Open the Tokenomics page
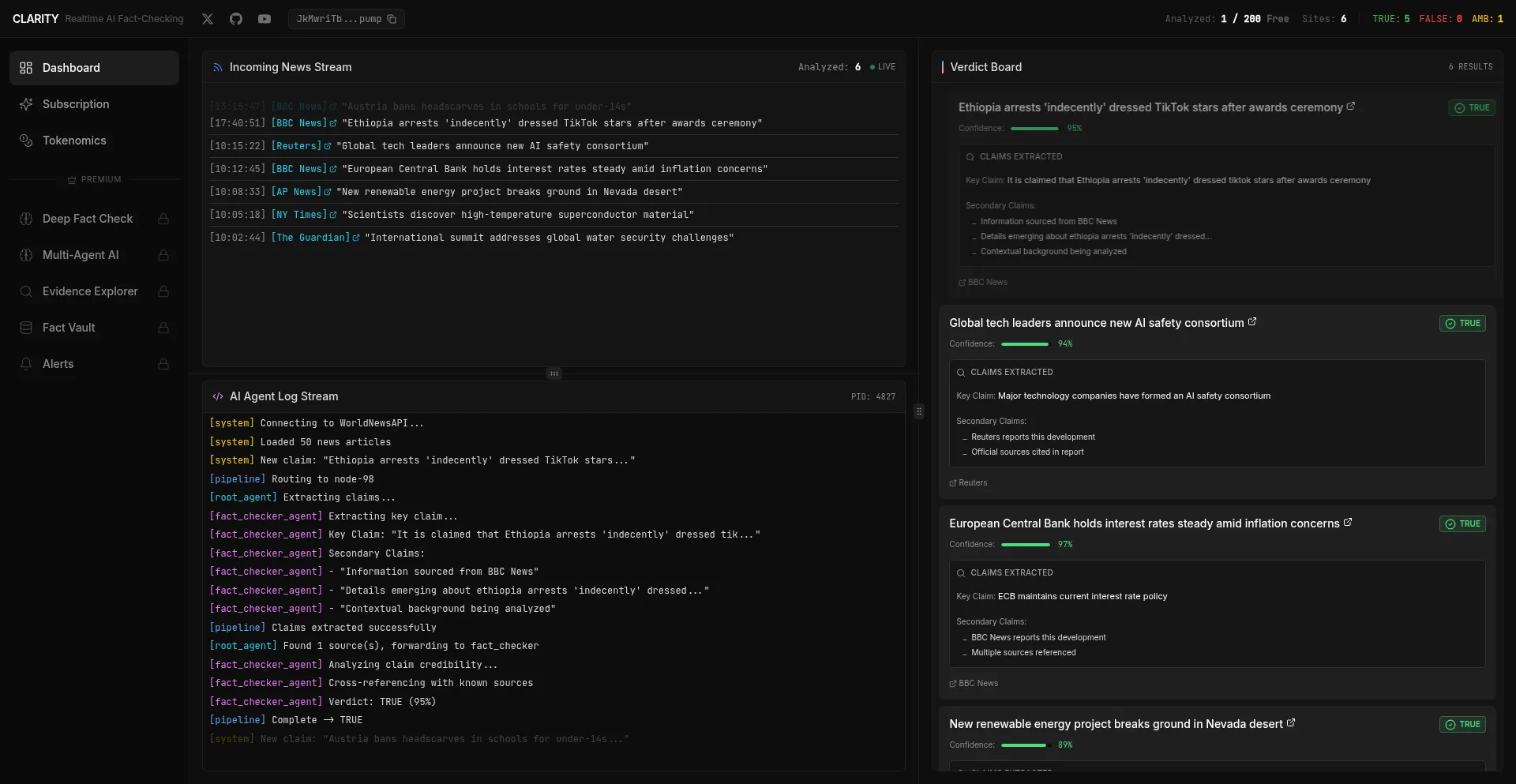Image resolution: width=1516 pixels, height=784 pixels. click(x=74, y=141)
